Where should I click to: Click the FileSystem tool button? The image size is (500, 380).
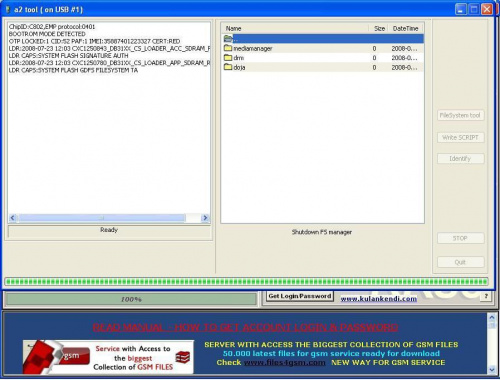pyautogui.click(x=460, y=115)
